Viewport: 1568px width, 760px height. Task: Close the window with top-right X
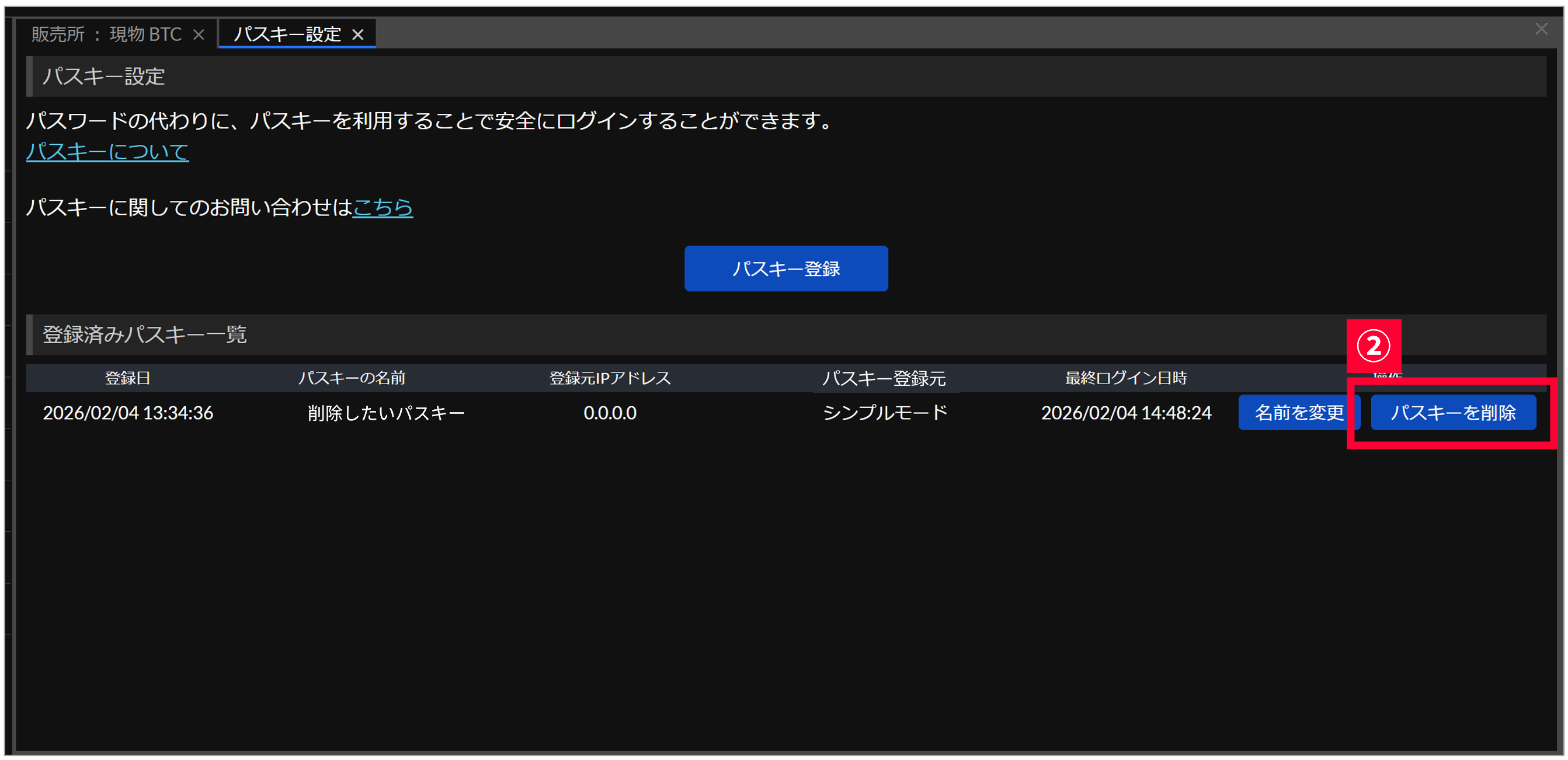[1541, 29]
